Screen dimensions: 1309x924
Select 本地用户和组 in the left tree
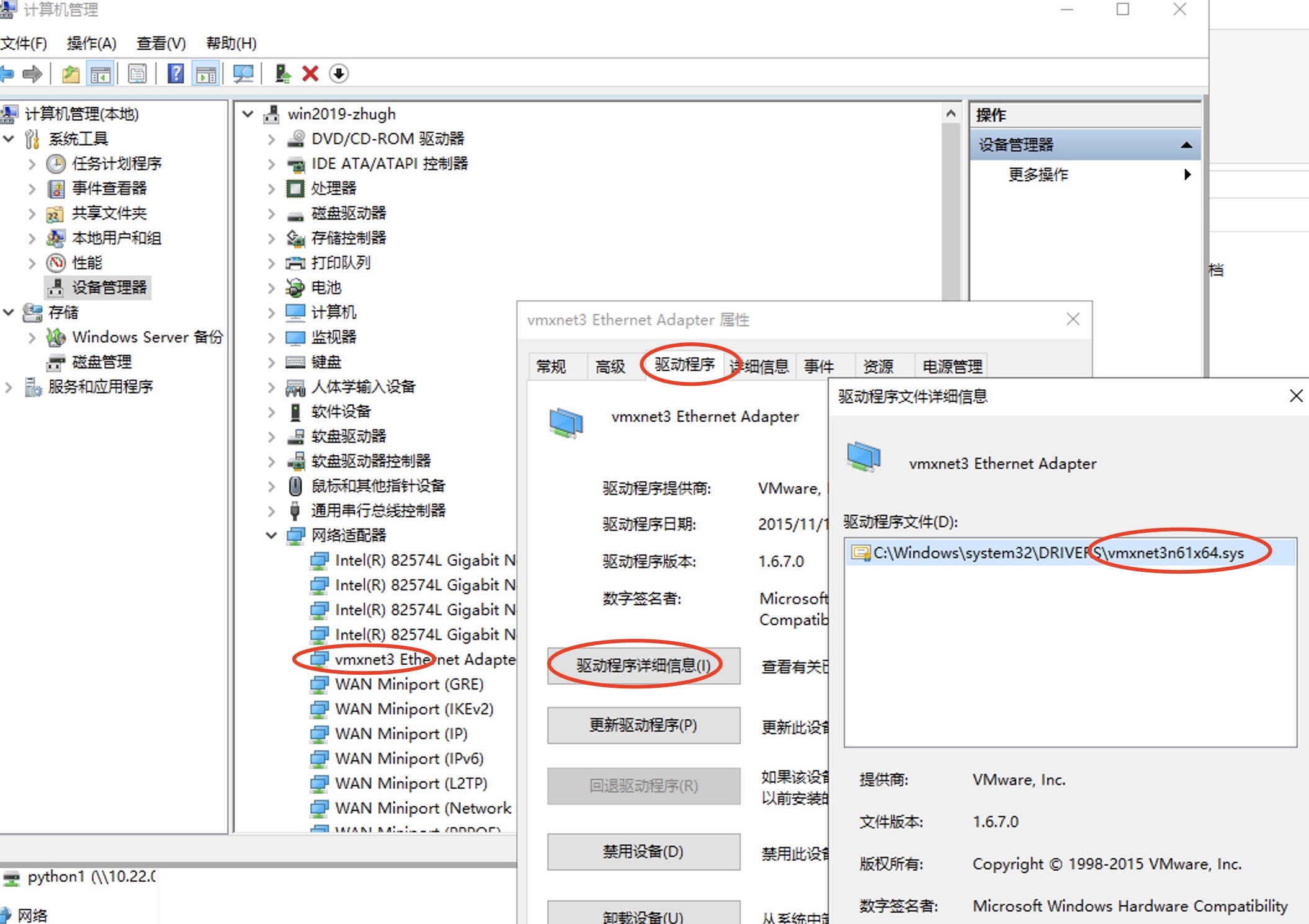click(x=117, y=238)
